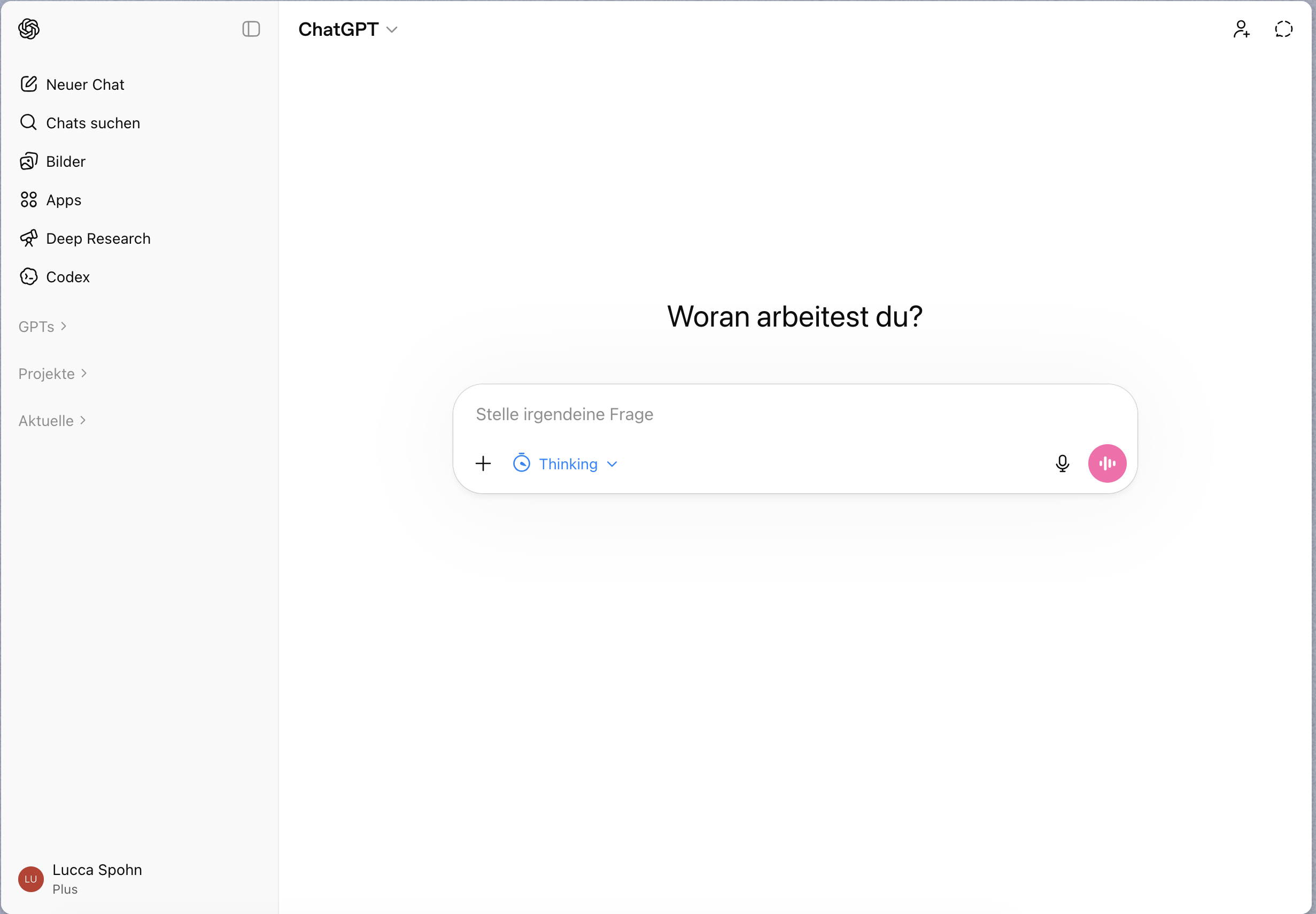Toggle the sidebar collapse button
The height and width of the screenshot is (914, 1316).
click(251, 29)
